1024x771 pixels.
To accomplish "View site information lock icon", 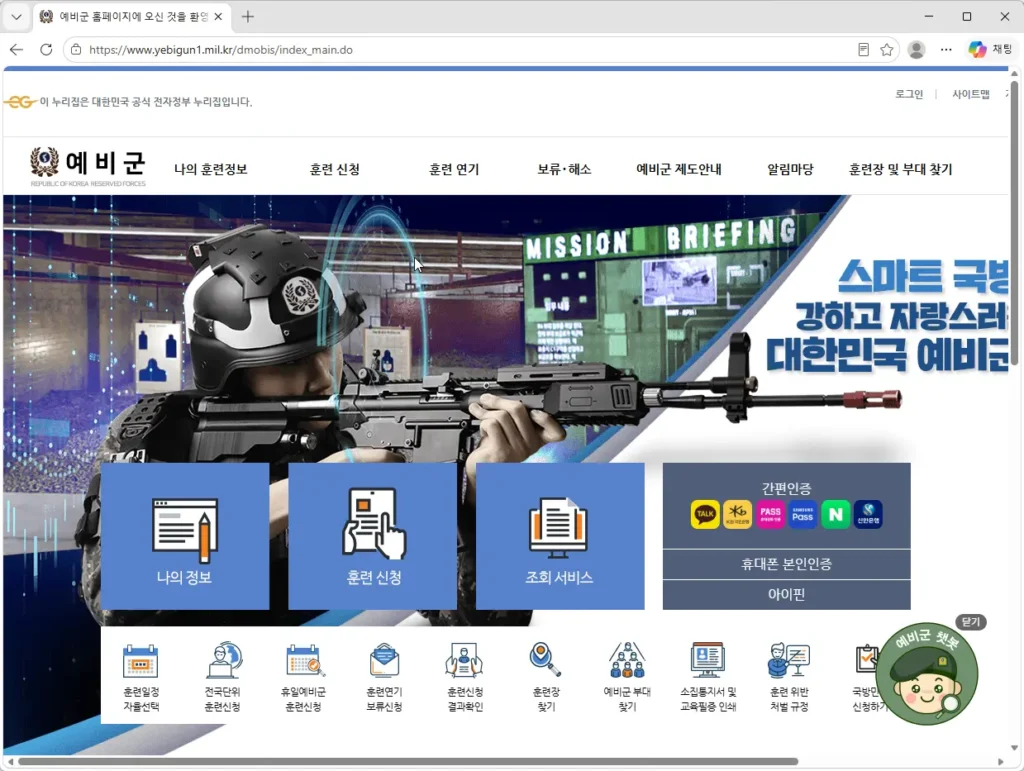I will point(76,50).
